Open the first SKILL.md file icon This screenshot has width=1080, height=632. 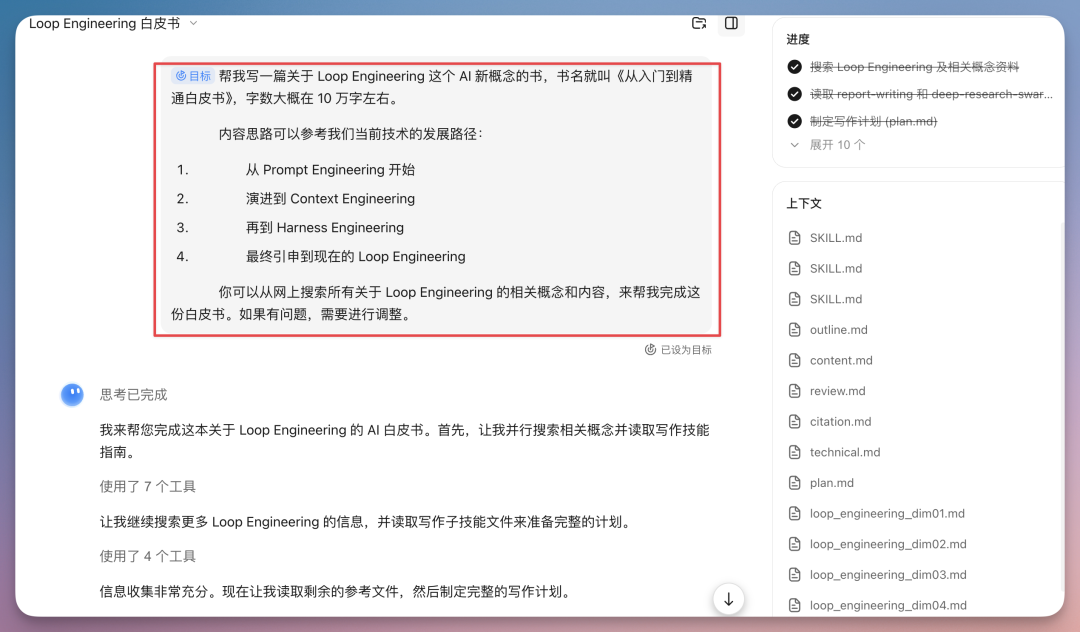794,238
